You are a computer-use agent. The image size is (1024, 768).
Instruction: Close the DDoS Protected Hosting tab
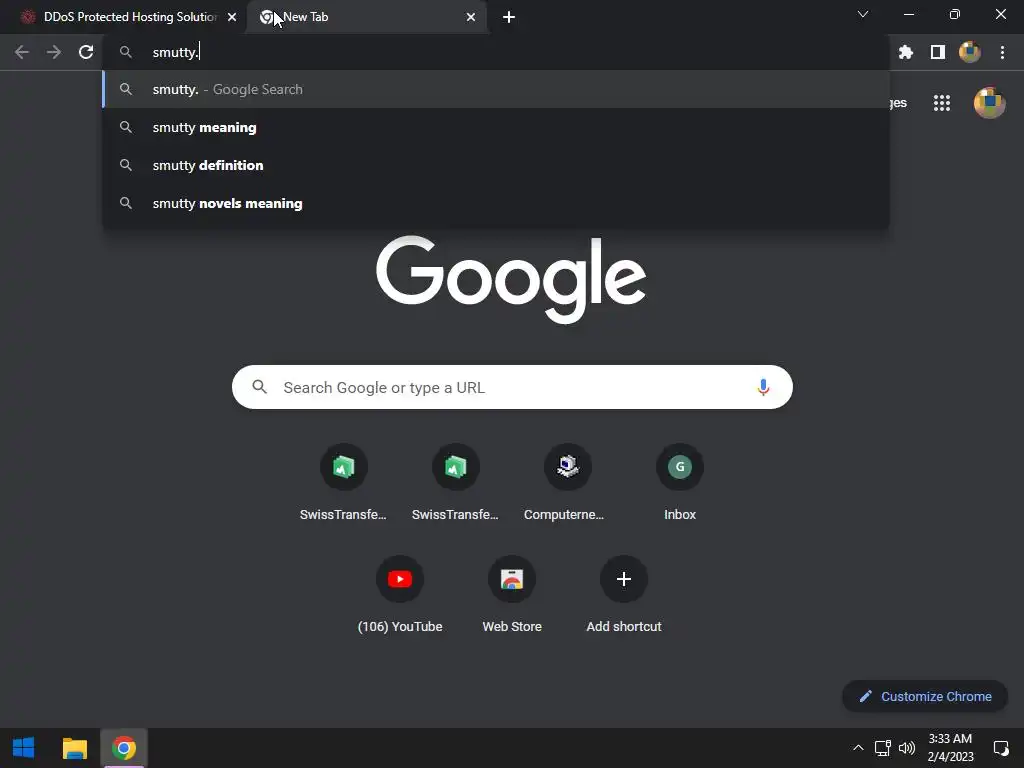[x=232, y=17]
